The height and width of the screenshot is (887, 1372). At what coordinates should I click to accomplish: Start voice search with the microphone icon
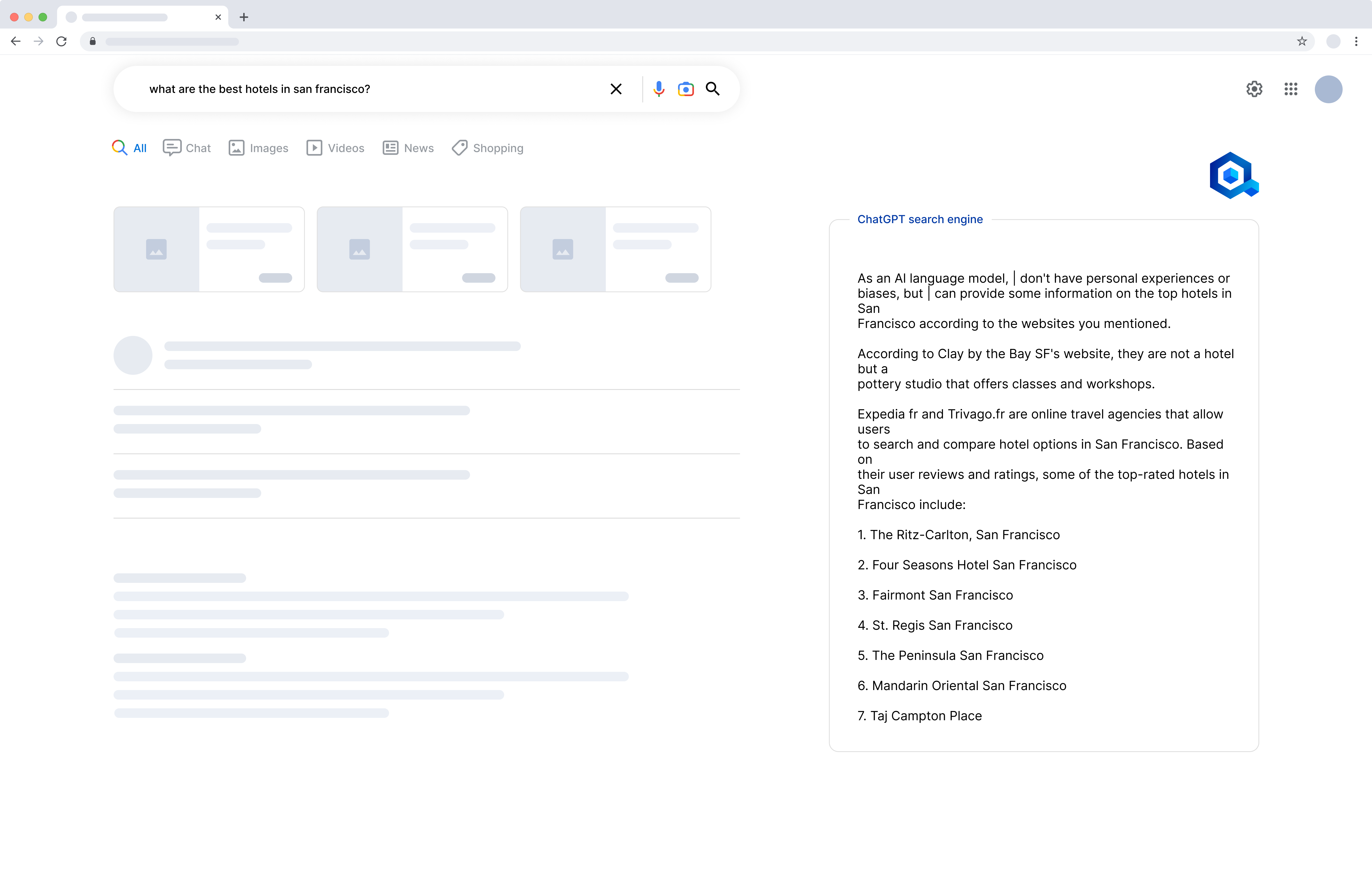[659, 89]
